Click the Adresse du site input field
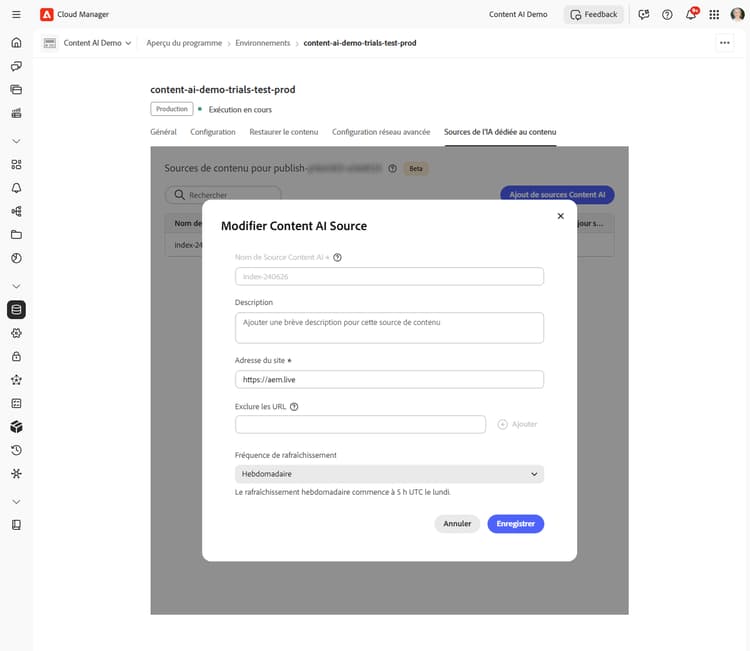This screenshot has height=651, width=750. (x=389, y=379)
